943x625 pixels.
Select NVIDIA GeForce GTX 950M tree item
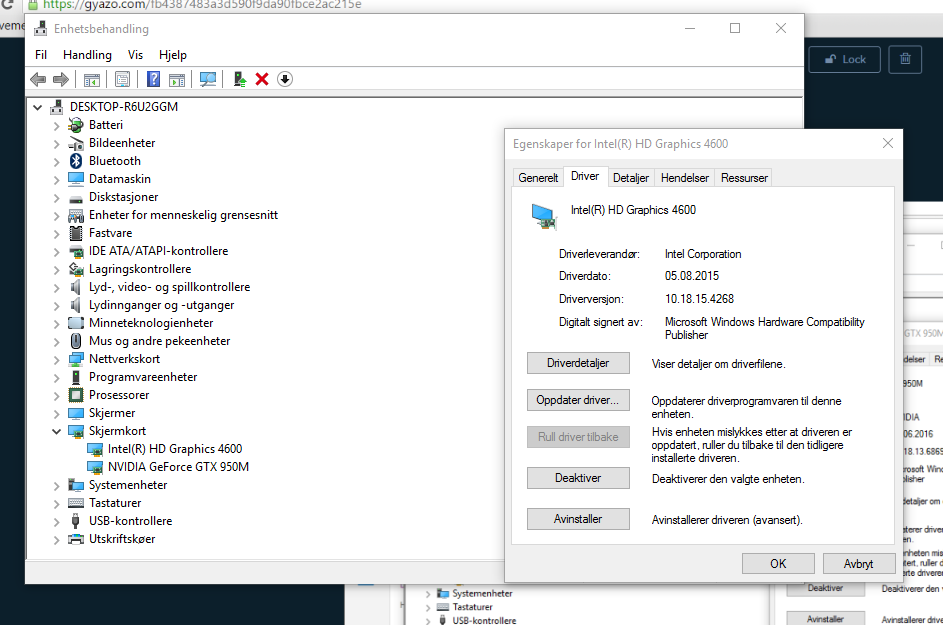point(178,467)
